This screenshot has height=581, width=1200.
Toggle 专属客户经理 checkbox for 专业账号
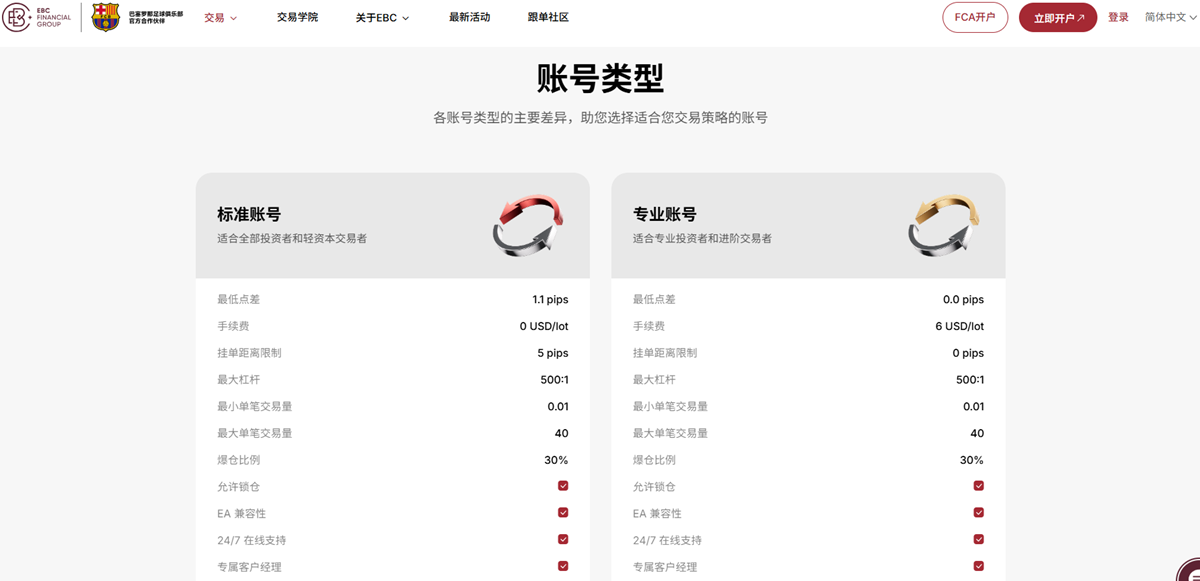pos(978,567)
